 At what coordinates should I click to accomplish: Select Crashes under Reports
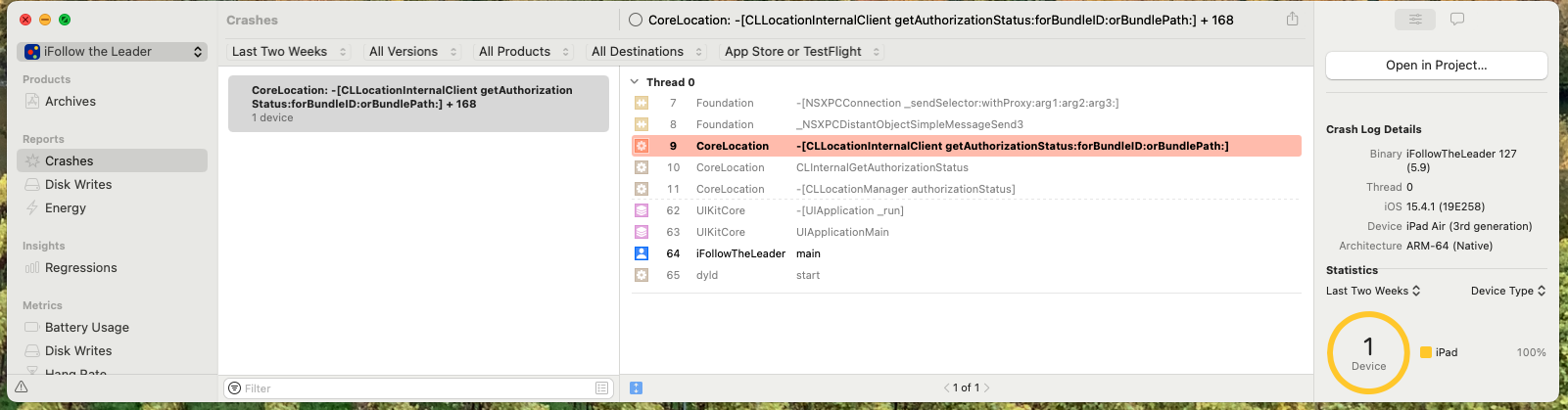tap(112, 160)
